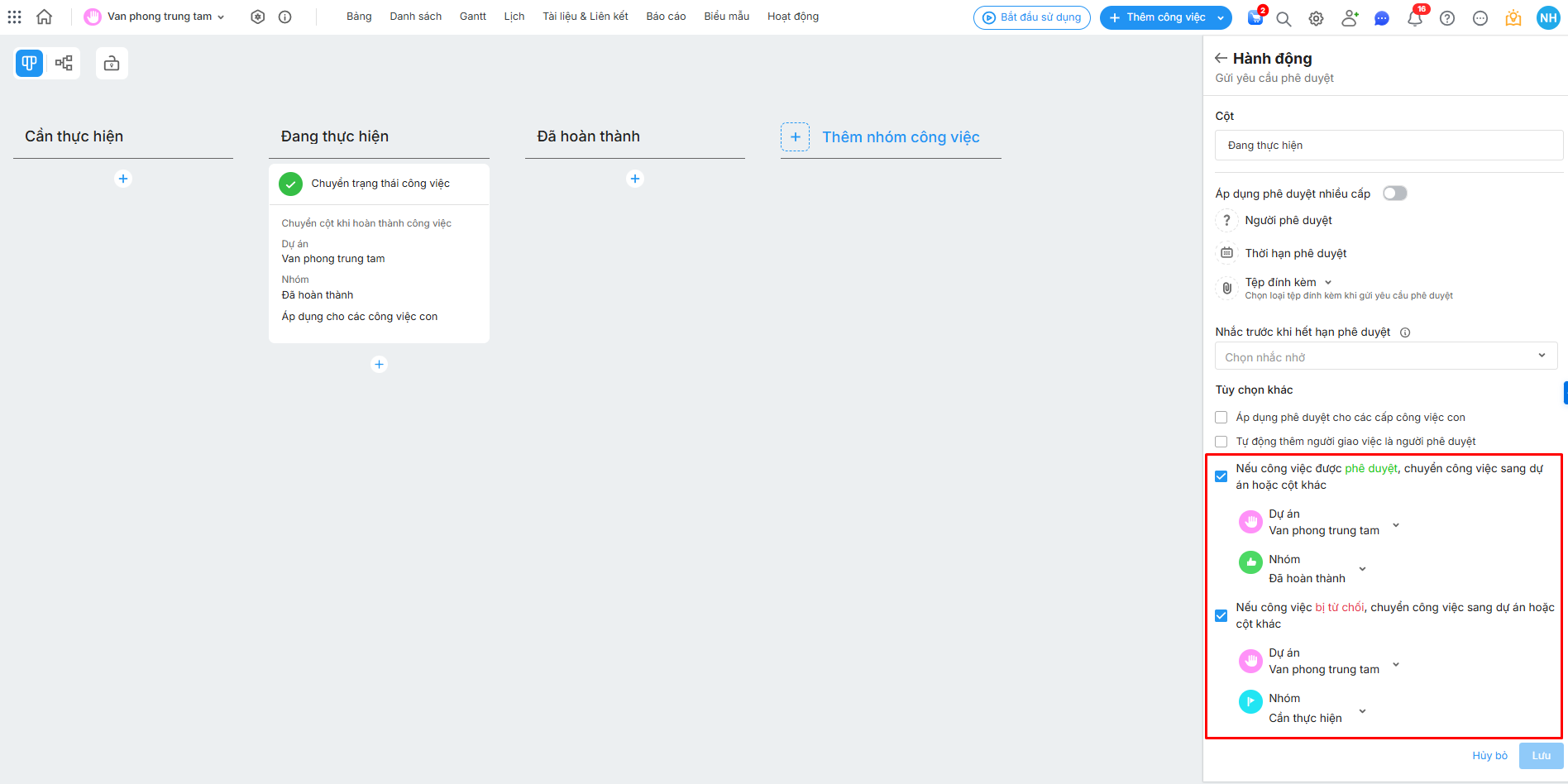
Task: Click Áp dụng cho các công việc con text
Action: click(x=360, y=317)
